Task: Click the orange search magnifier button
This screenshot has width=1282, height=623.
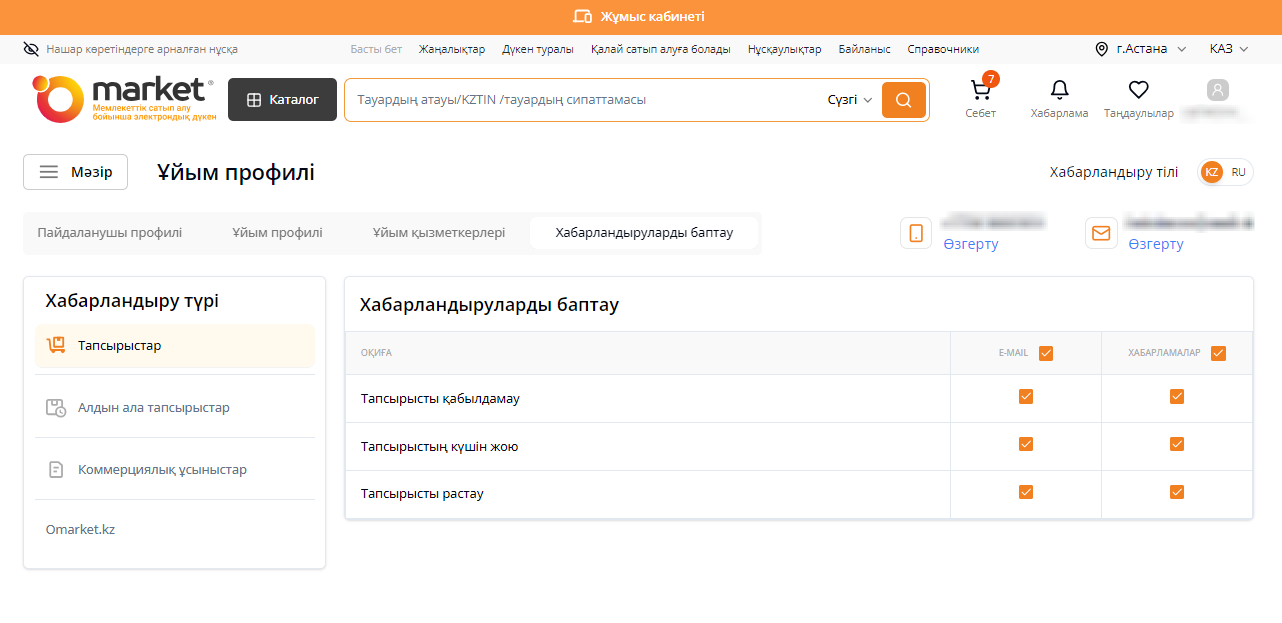Action: point(903,100)
